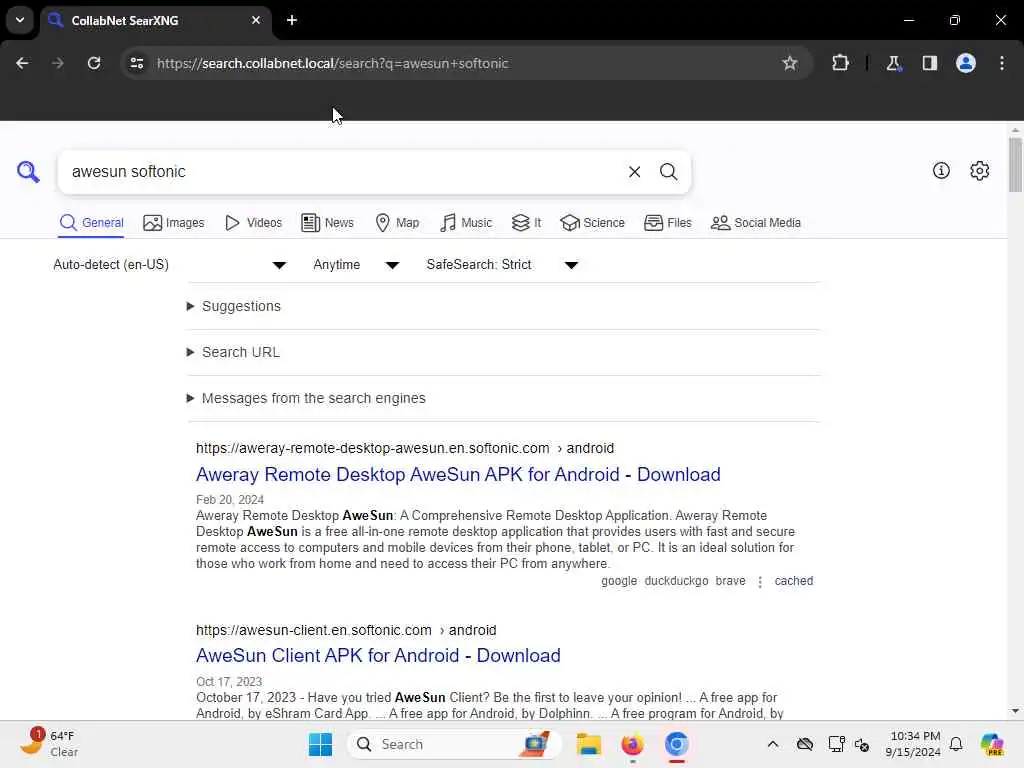The height and width of the screenshot is (768, 1024).
Task: Open the tab search dropdown arrow
Action: tap(20, 20)
